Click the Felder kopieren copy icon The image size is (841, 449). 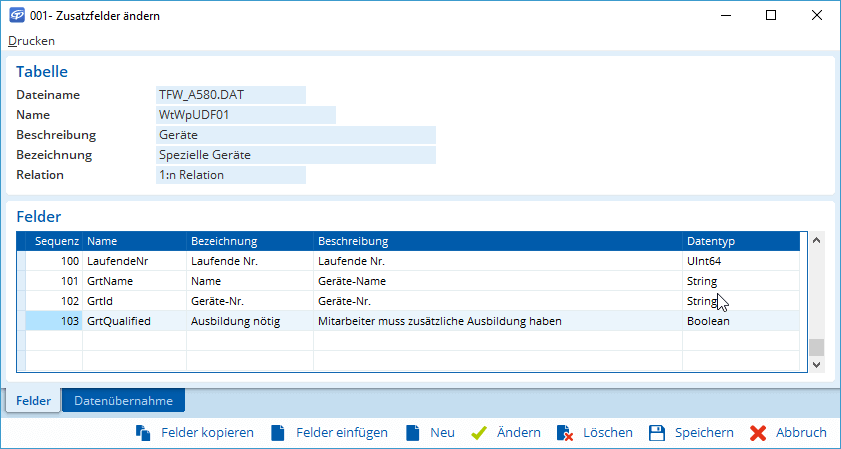click(x=143, y=433)
